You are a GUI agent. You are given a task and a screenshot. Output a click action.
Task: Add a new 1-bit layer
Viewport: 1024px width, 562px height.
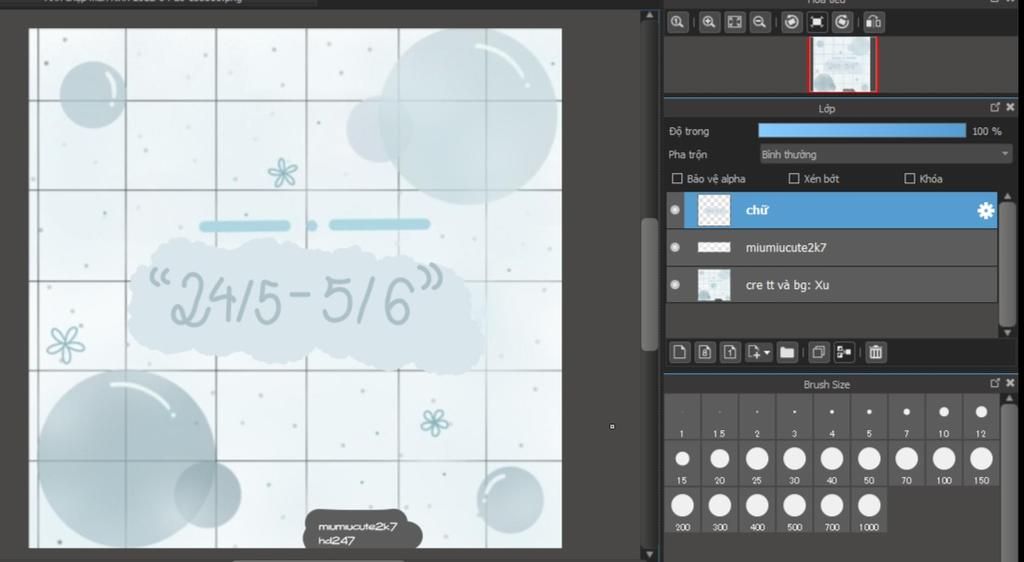(730, 352)
